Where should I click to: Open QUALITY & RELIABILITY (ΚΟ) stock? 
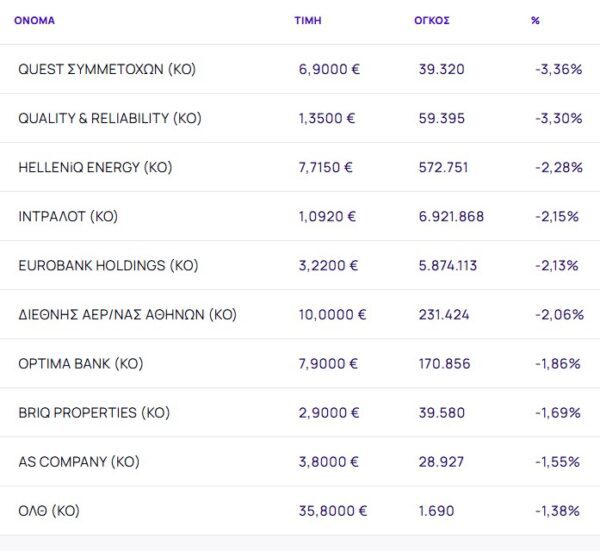(x=110, y=118)
